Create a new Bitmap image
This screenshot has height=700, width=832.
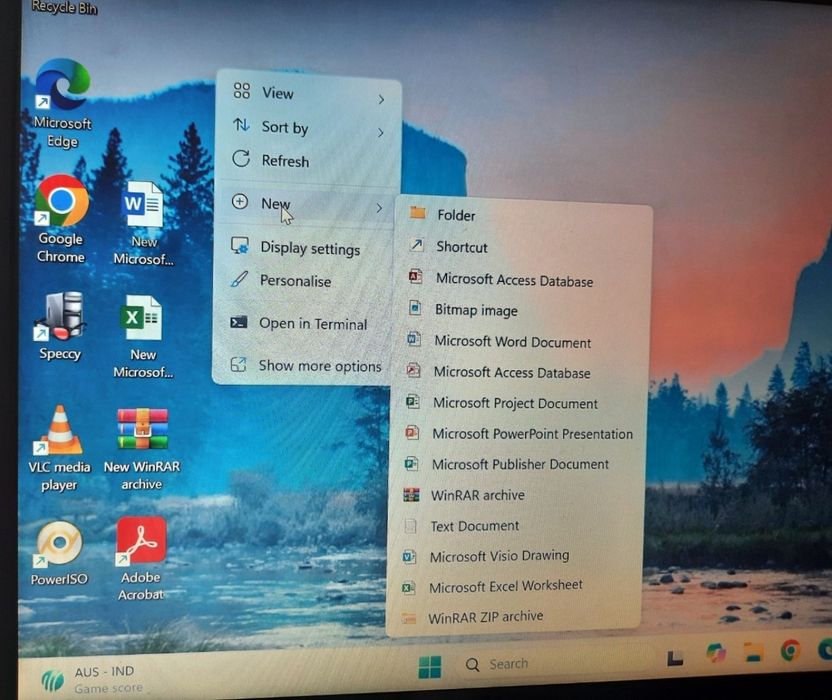(521, 310)
